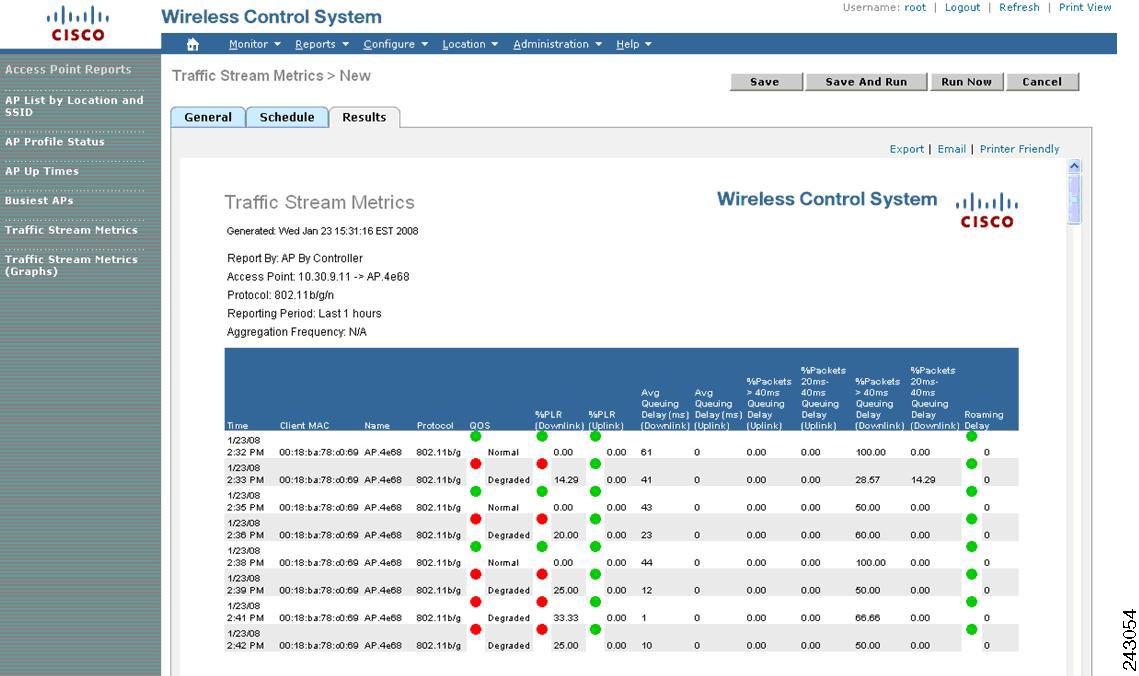The image size is (1139, 676).
Task: Open the Location dropdown menu
Action: click(470, 44)
